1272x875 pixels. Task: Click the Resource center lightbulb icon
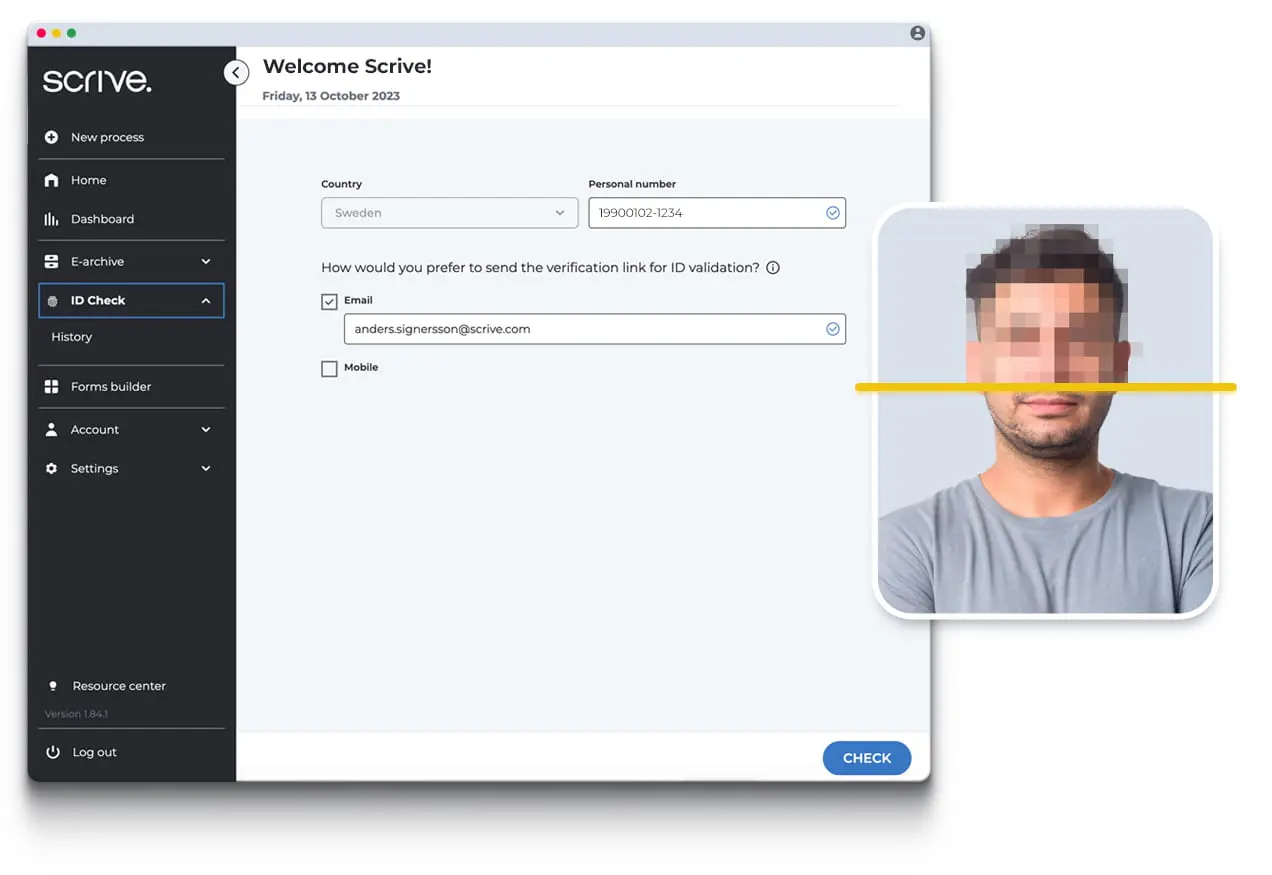point(53,686)
